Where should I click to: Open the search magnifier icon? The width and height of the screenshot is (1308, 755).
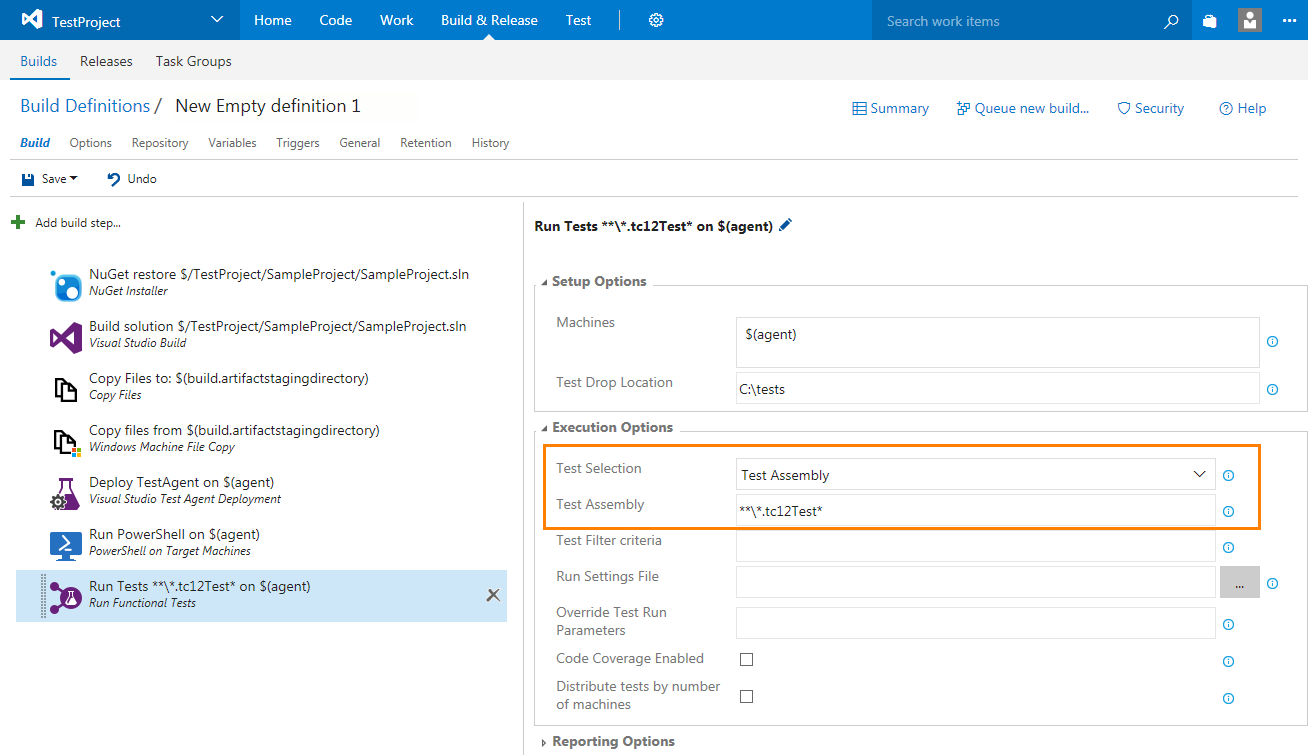click(x=1171, y=21)
